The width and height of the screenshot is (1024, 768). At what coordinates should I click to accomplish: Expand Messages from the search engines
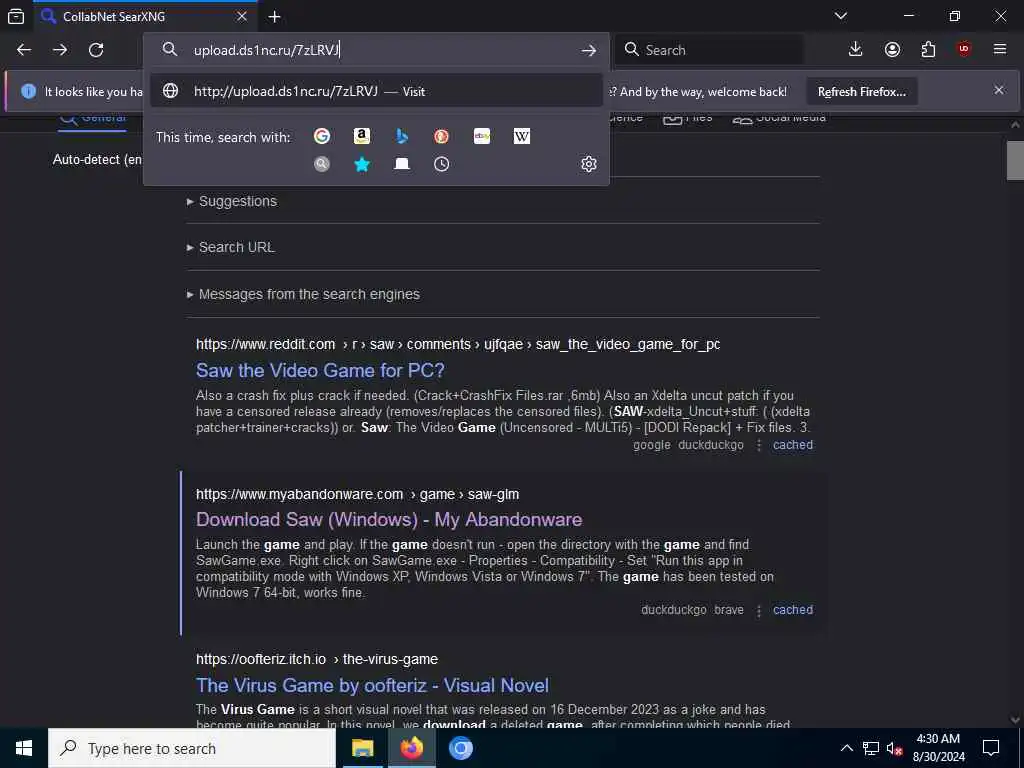click(x=303, y=294)
